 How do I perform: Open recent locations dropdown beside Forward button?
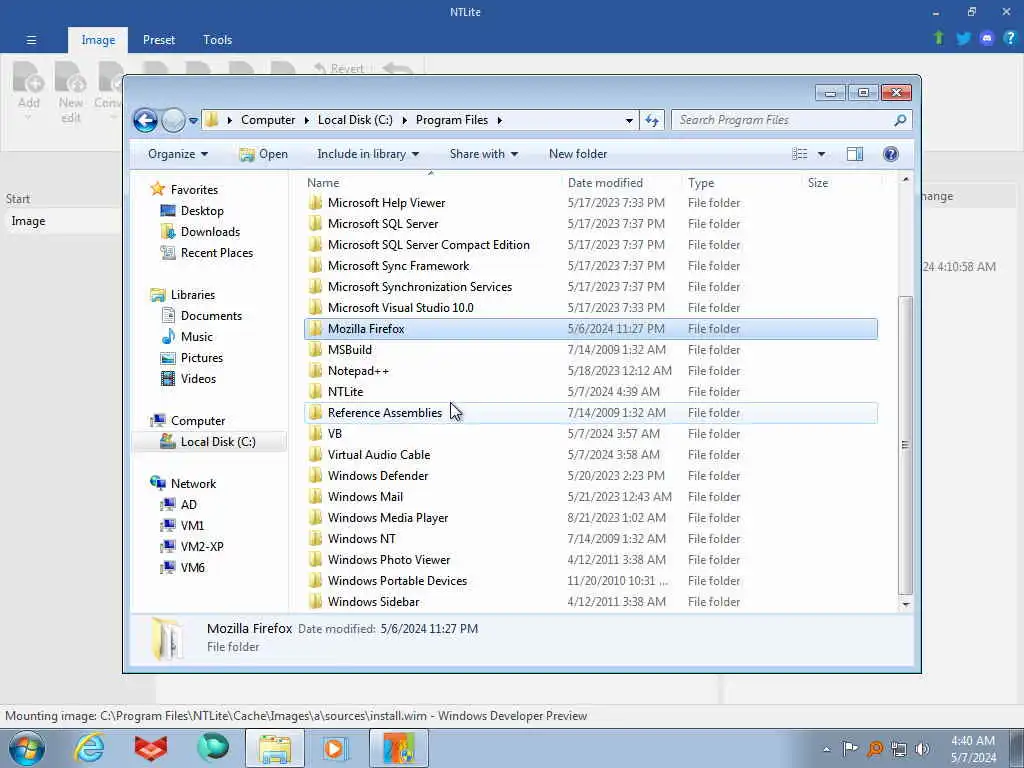pyautogui.click(x=193, y=121)
